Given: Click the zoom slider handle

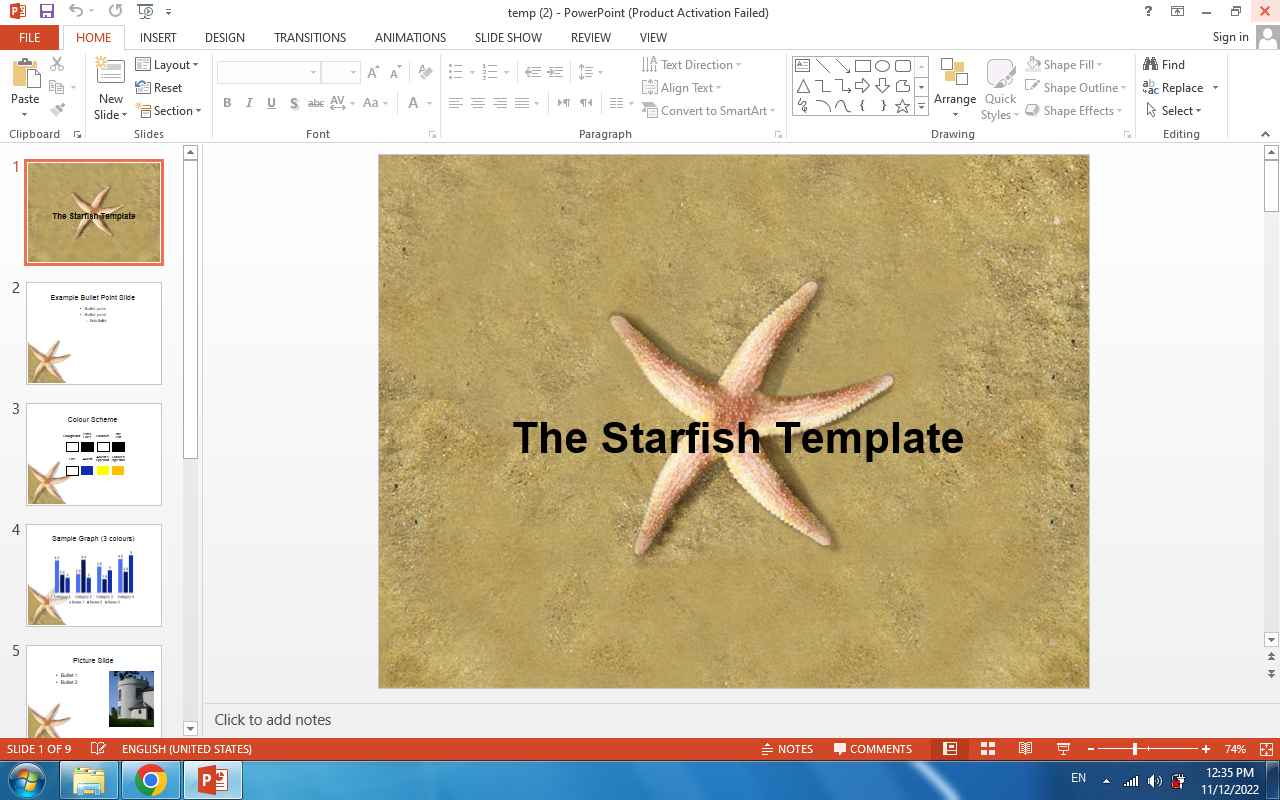Looking at the screenshot, I should (1135, 749).
